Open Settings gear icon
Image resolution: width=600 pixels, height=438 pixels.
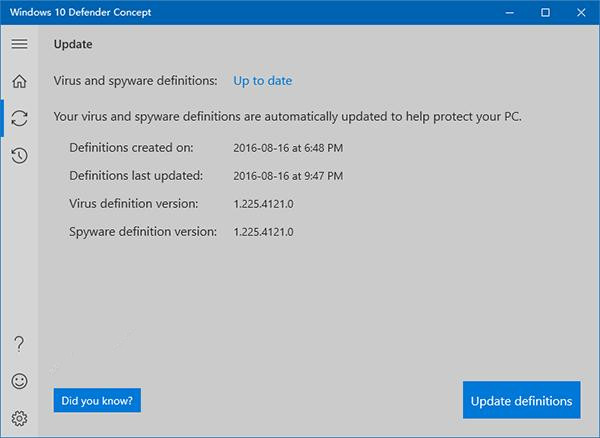click(x=19, y=418)
